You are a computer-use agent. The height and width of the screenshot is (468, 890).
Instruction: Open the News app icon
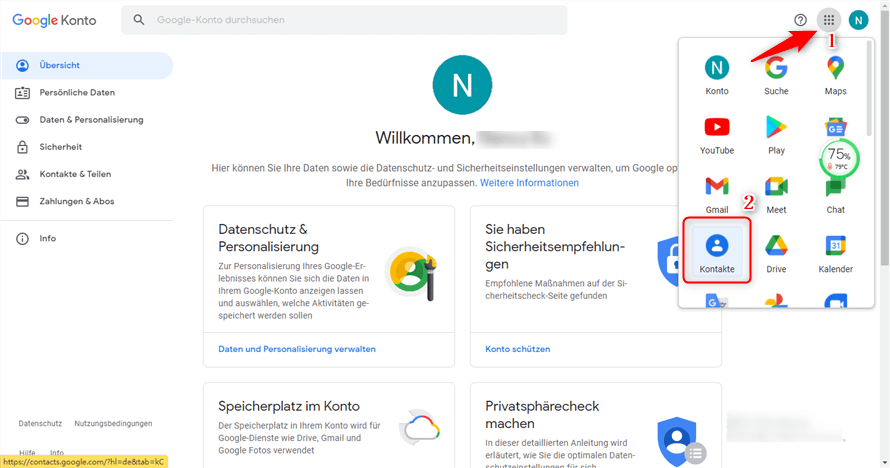tap(836, 128)
